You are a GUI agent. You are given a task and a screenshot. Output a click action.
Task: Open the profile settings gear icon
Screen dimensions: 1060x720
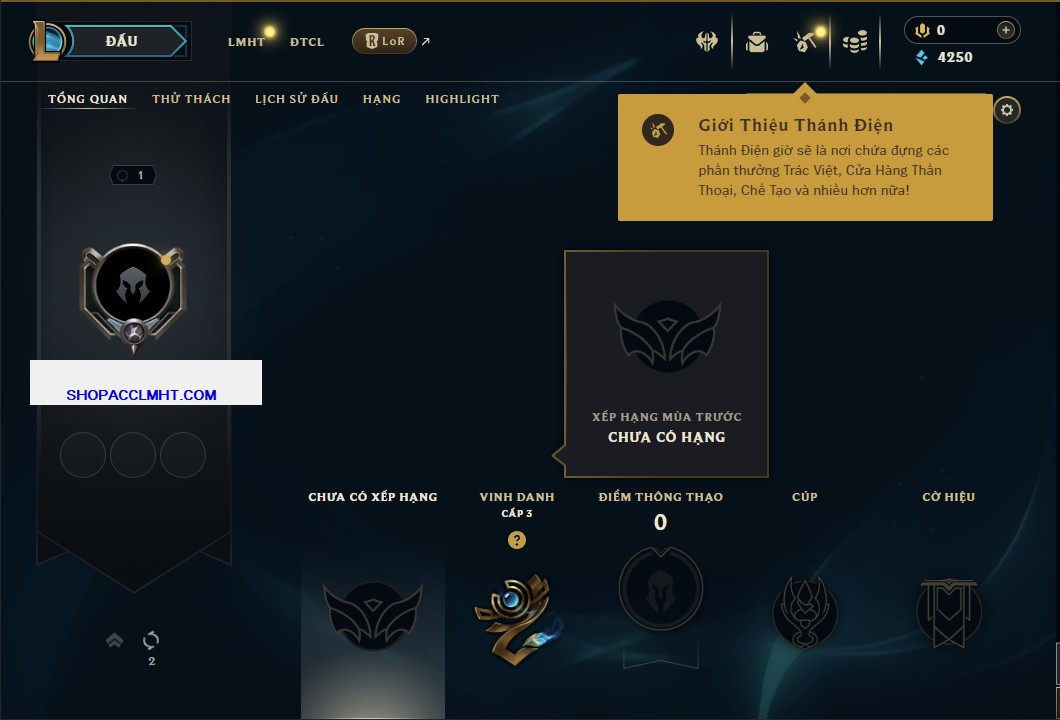[1007, 110]
